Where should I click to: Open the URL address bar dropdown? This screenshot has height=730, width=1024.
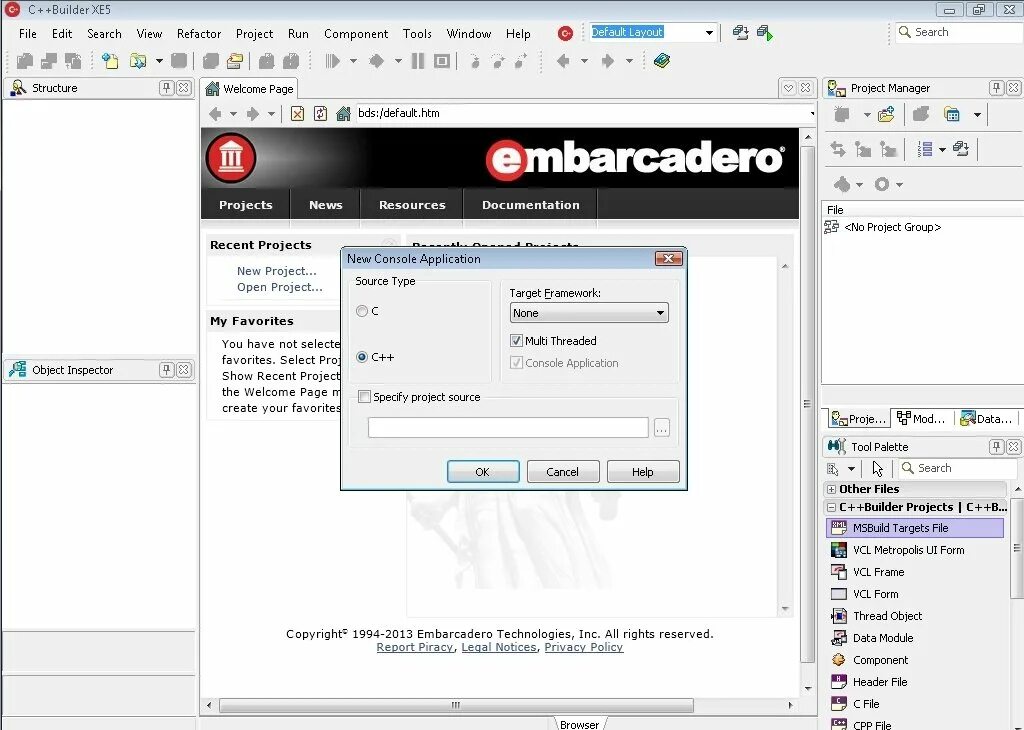(812, 114)
